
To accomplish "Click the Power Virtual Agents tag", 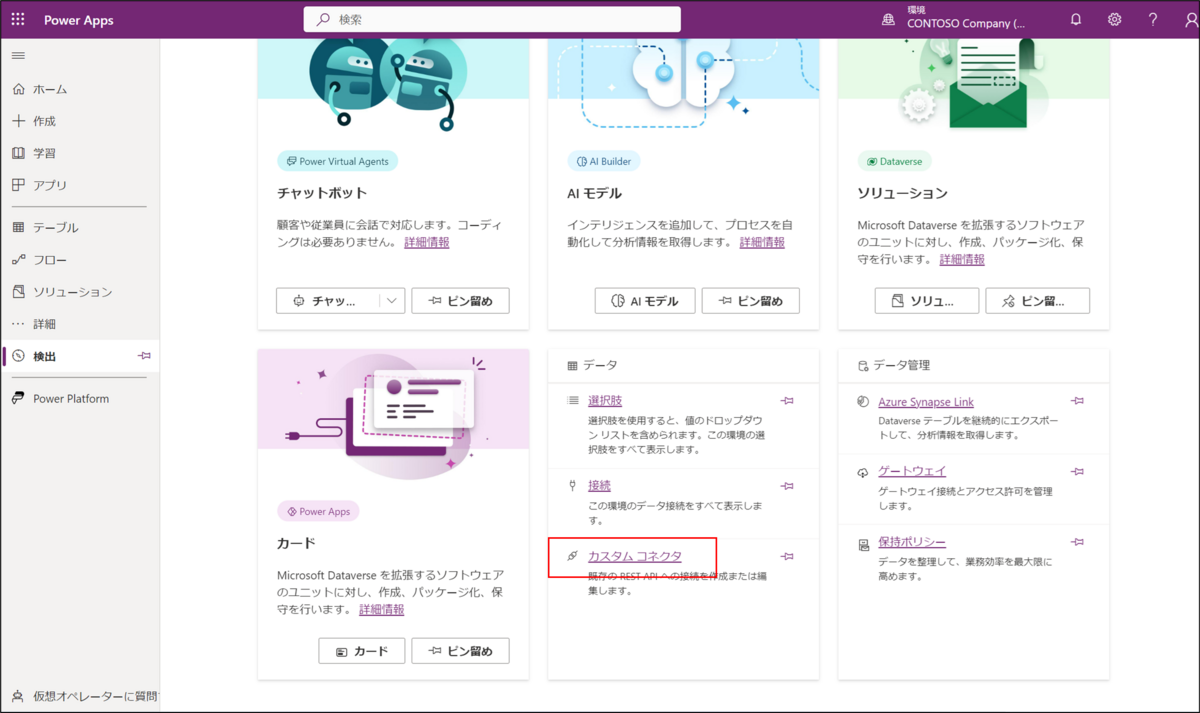I will [338, 161].
